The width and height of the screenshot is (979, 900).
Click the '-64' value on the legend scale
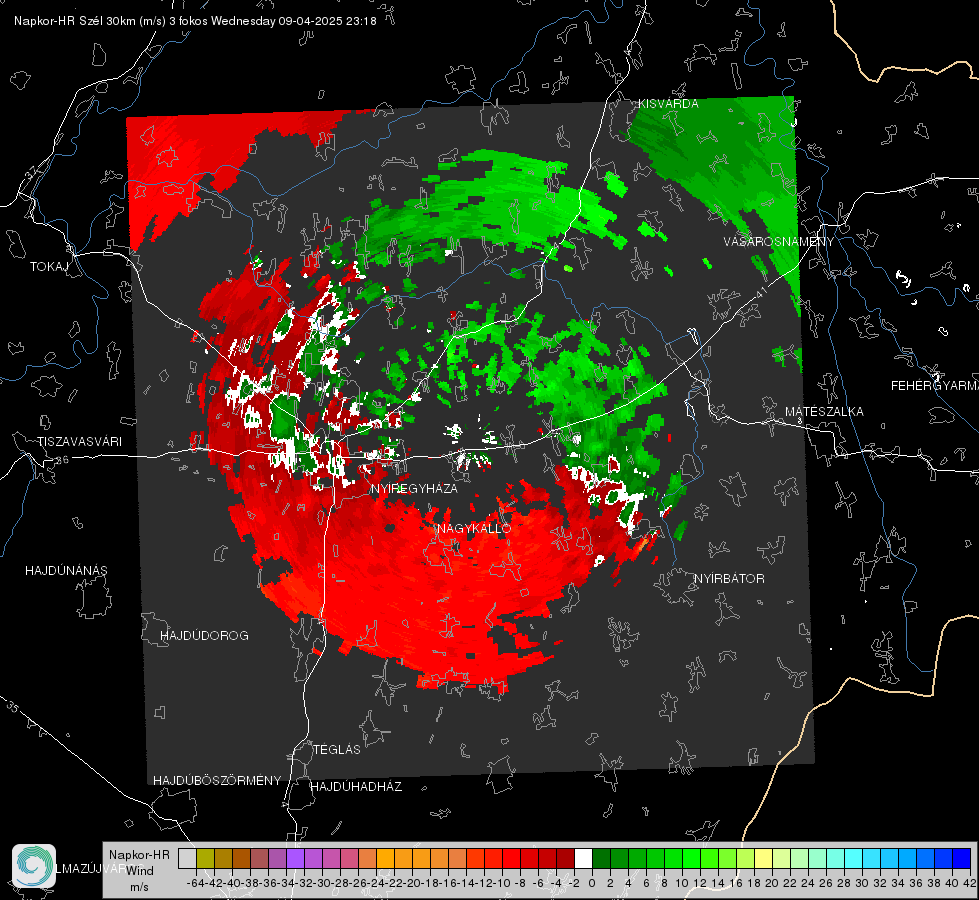click(195, 883)
